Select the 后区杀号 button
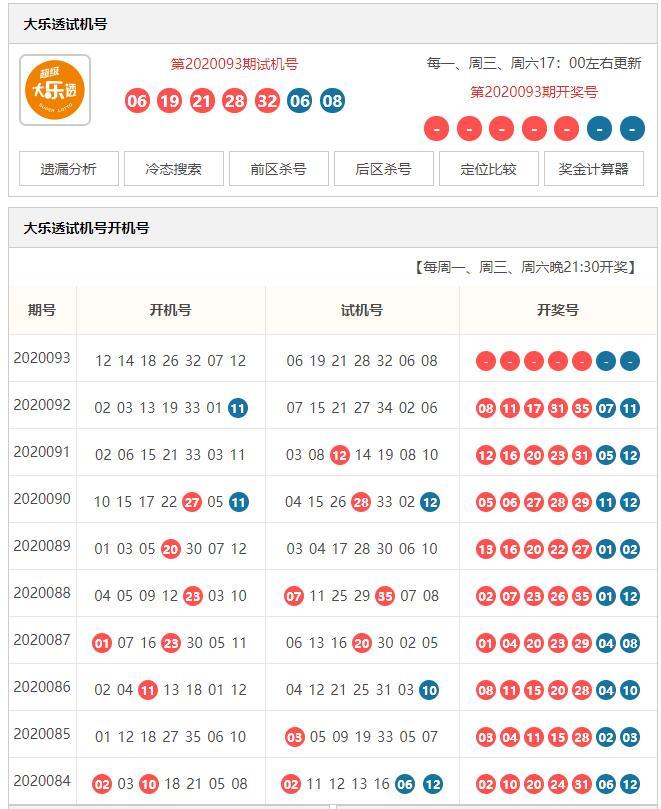Viewport: 661px width, 809px height. [384, 169]
